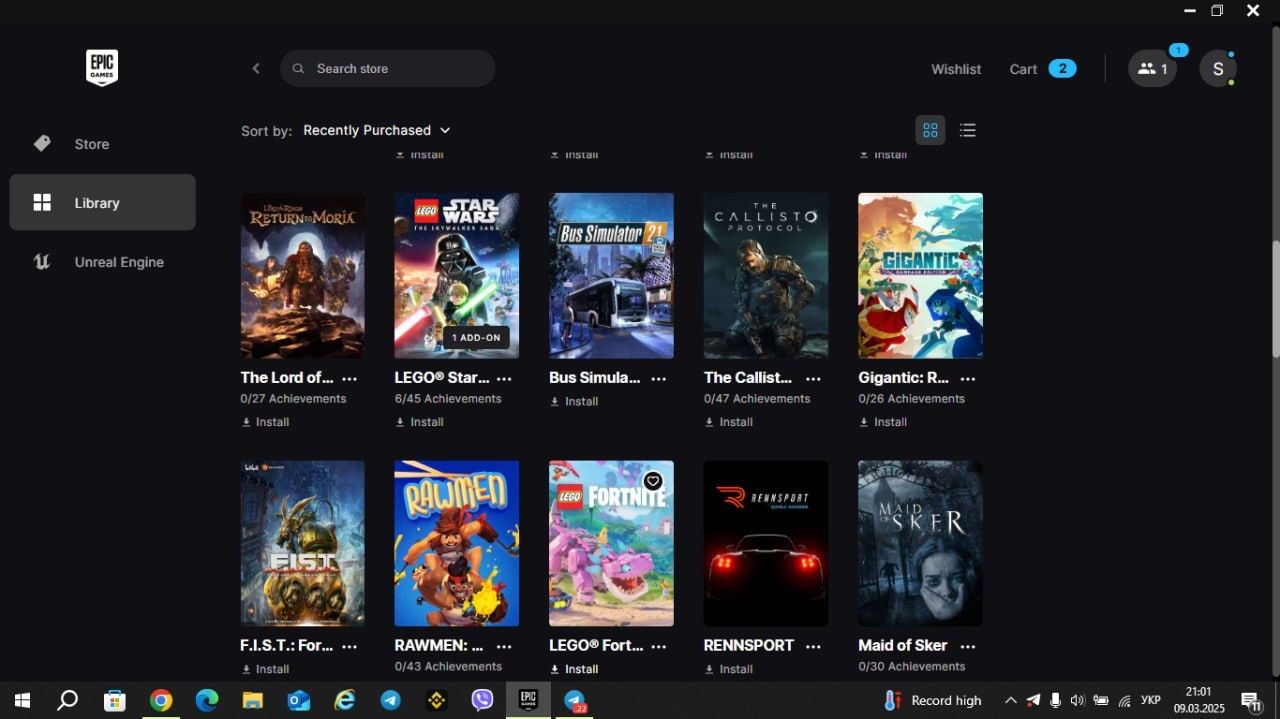Click the Search store input field
This screenshot has width=1280, height=719.
[388, 69]
